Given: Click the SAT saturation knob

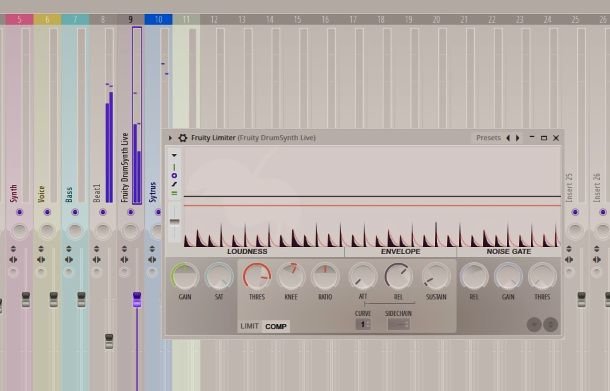Looking at the screenshot, I should [x=219, y=276].
